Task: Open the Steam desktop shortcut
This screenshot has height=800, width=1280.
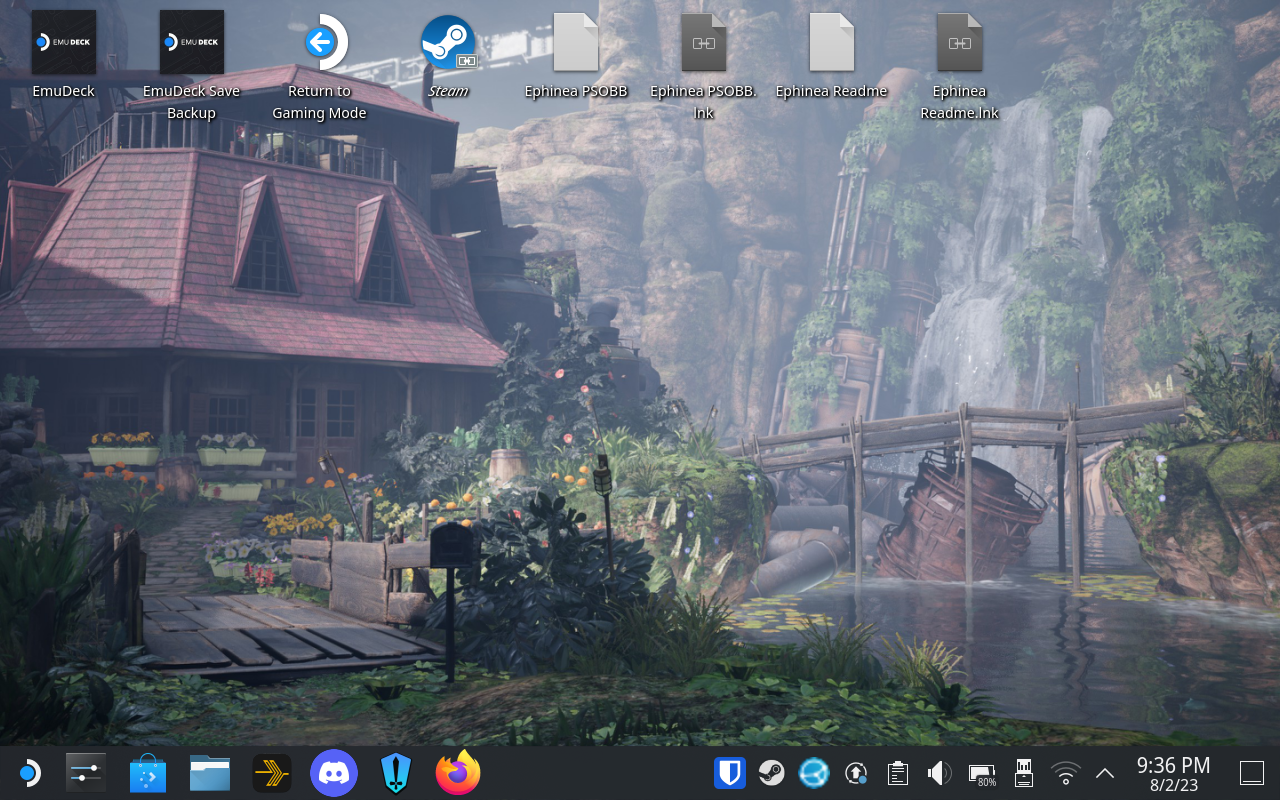Action: pos(448,43)
